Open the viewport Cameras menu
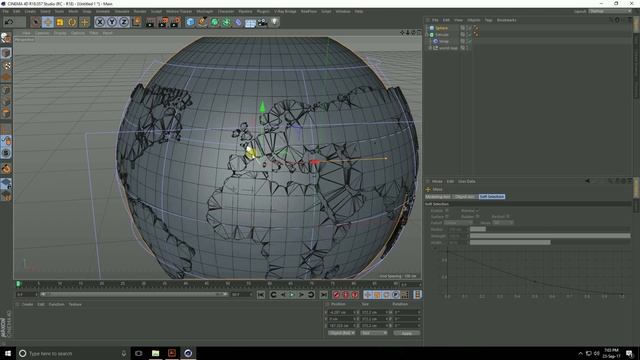 point(42,33)
